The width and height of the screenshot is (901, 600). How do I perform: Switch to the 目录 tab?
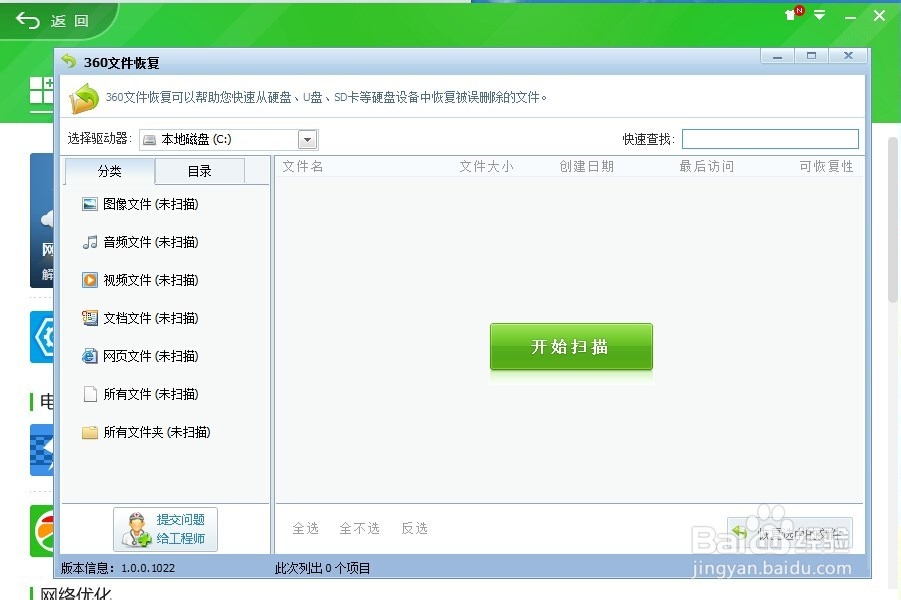(x=199, y=170)
